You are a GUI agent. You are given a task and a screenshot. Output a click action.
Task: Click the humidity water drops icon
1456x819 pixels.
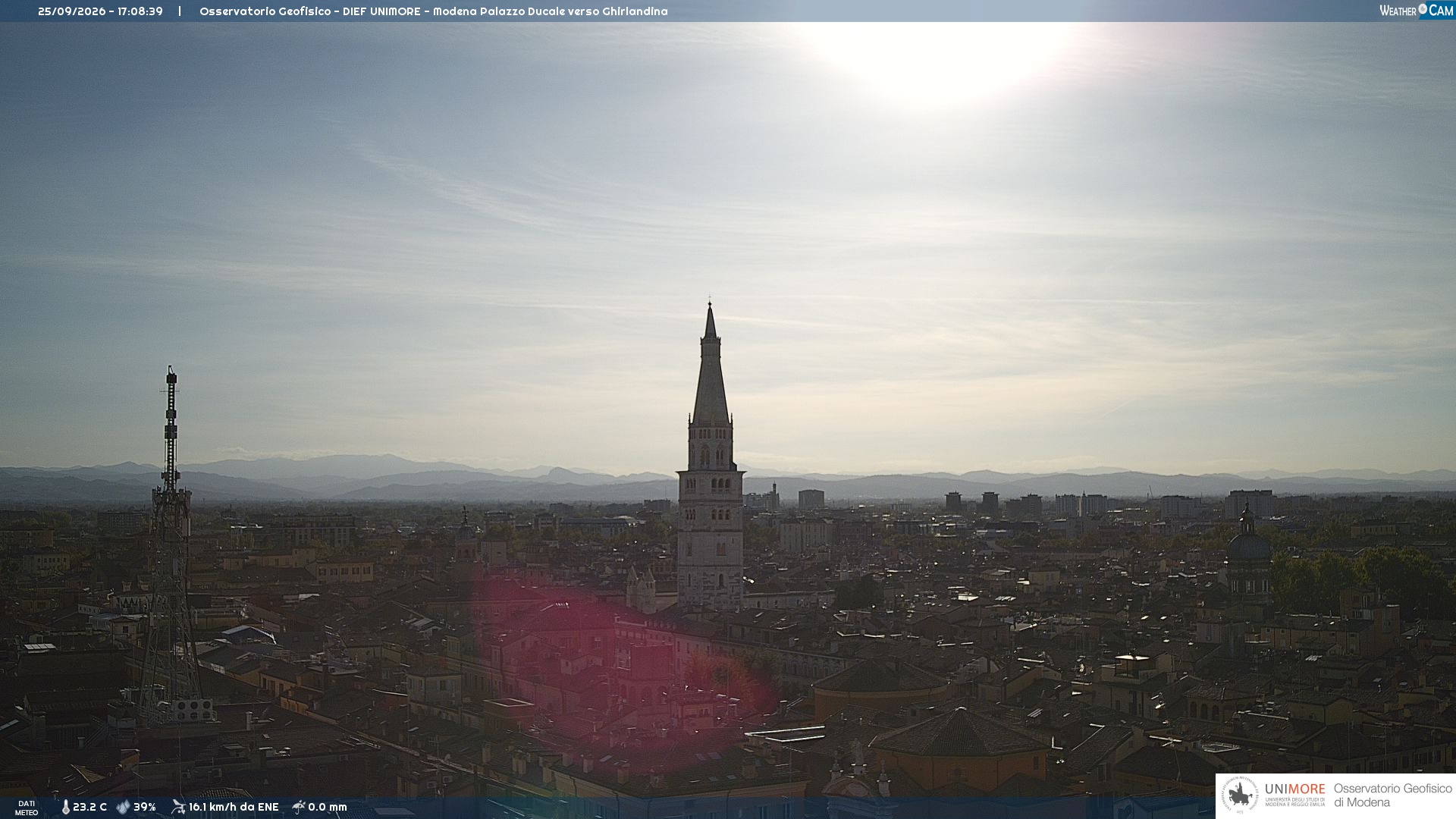click(123, 807)
